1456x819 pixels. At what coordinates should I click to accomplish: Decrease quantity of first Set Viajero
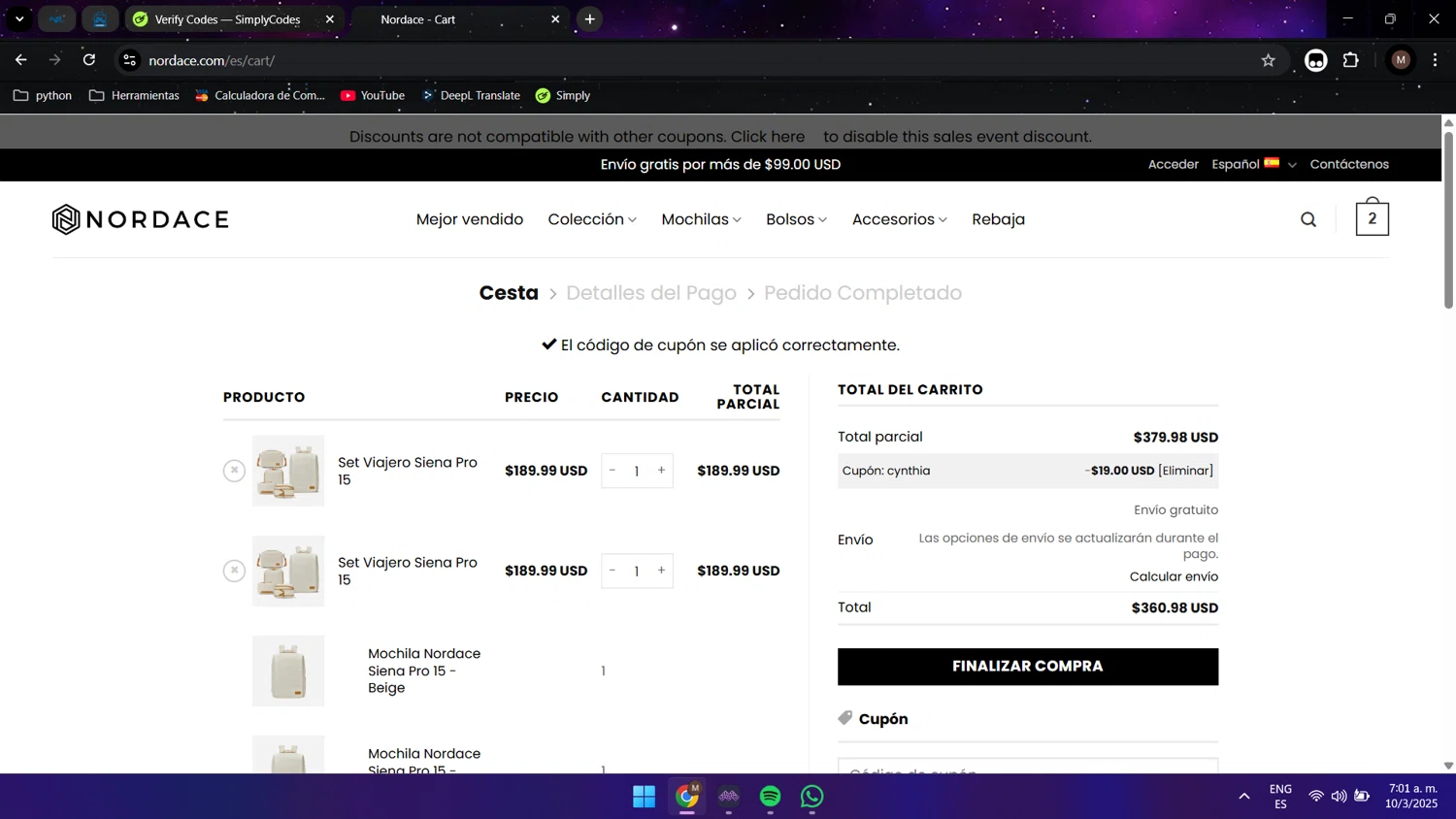(612, 471)
